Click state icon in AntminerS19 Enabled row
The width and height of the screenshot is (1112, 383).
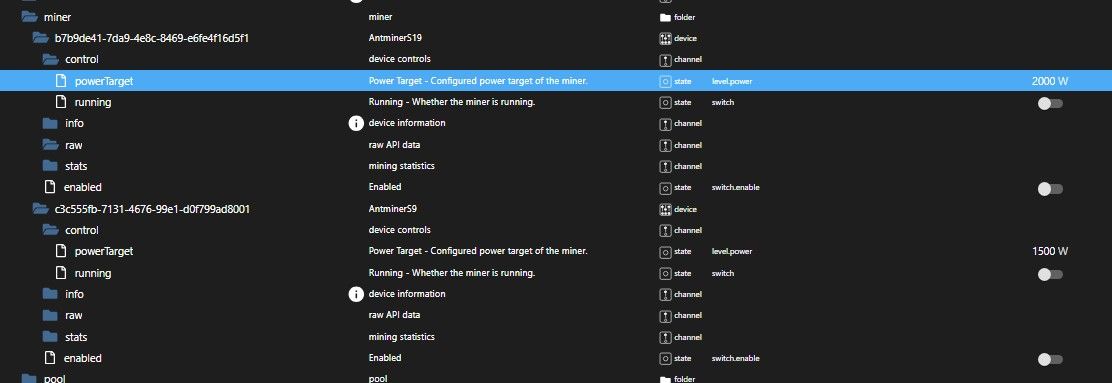click(665, 188)
